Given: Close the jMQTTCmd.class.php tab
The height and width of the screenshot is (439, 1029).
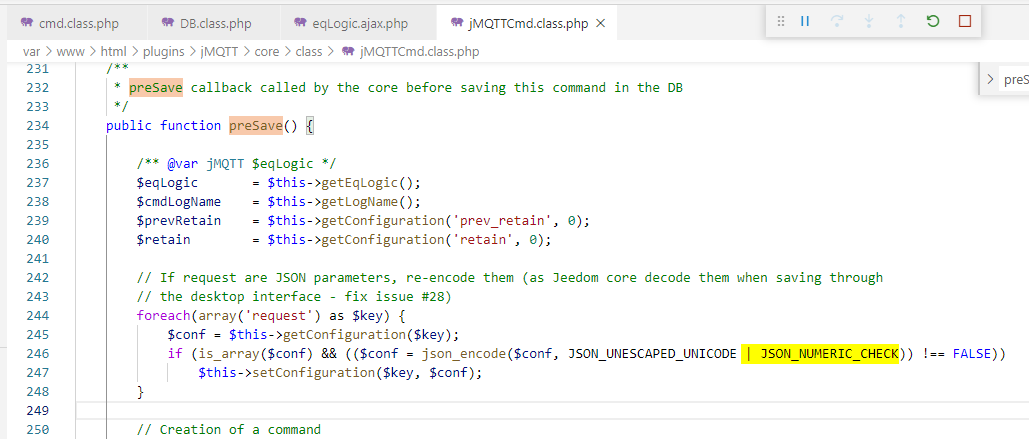Looking at the screenshot, I should coord(600,24).
